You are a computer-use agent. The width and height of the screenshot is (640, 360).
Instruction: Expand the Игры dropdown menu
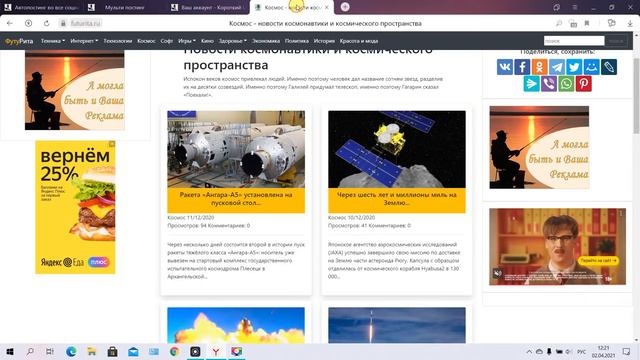pos(187,41)
